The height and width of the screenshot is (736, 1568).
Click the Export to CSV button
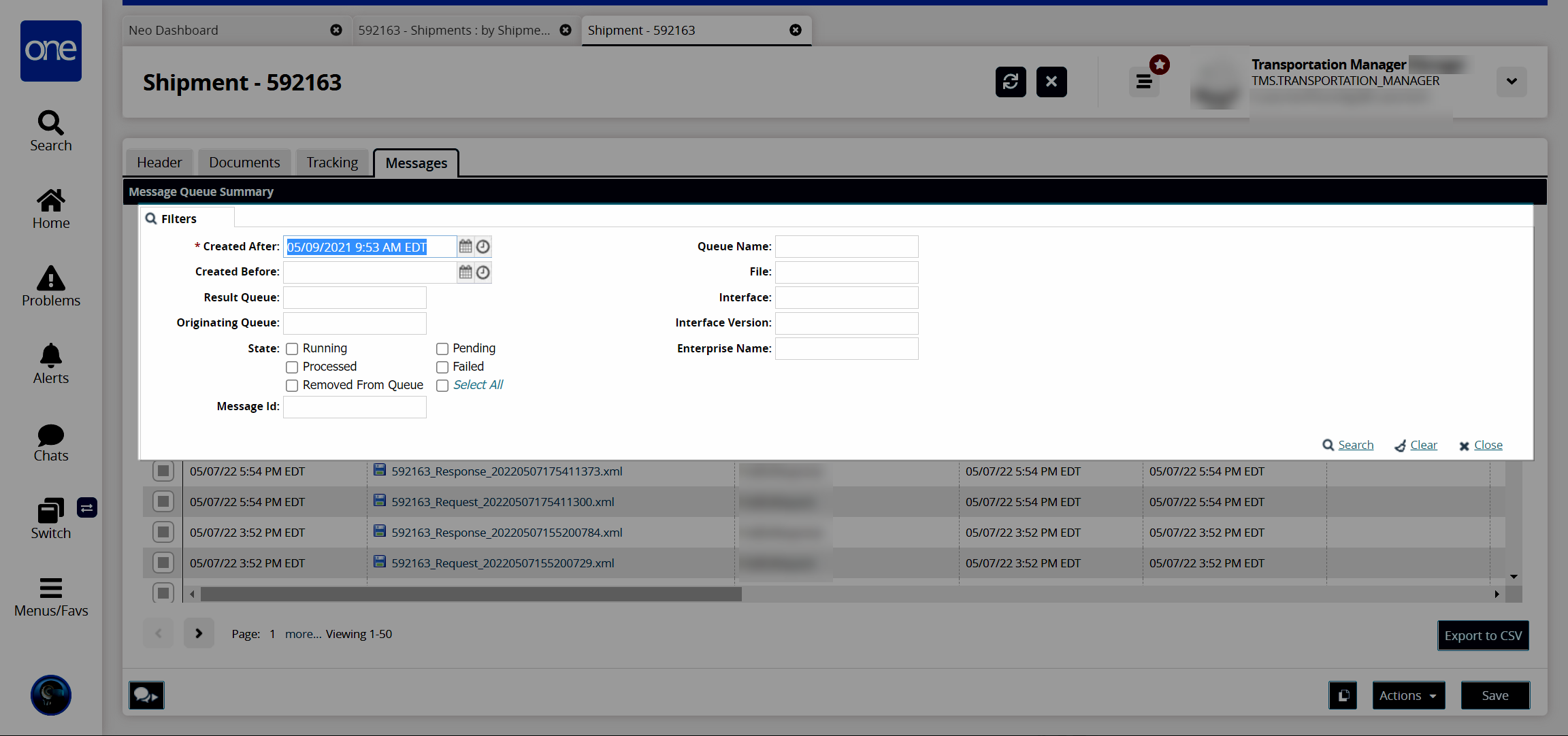pyautogui.click(x=1485, y=634)
